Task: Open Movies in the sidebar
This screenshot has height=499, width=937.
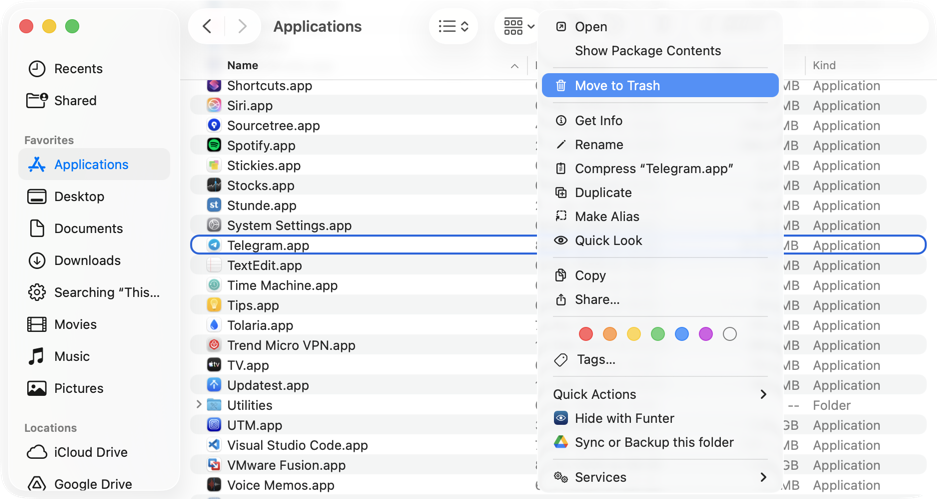Action: tap(94, 324)
